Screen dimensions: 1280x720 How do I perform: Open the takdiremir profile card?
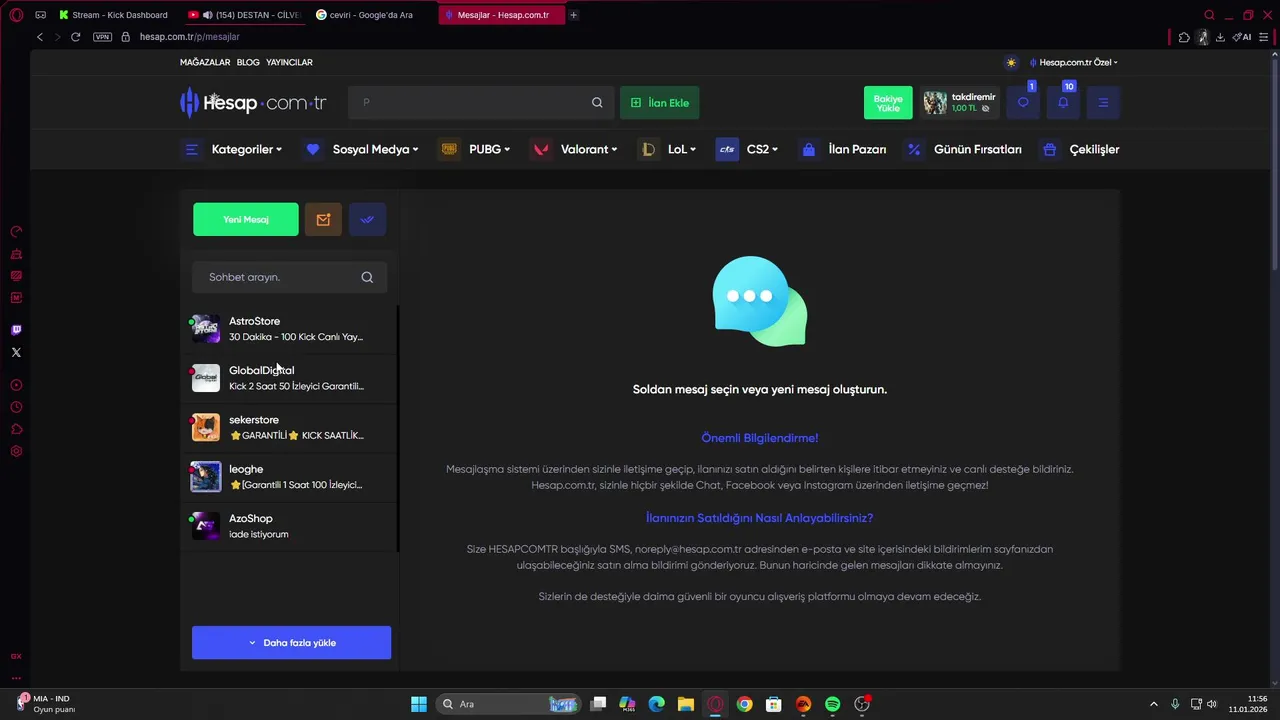(x=960, y=103)
